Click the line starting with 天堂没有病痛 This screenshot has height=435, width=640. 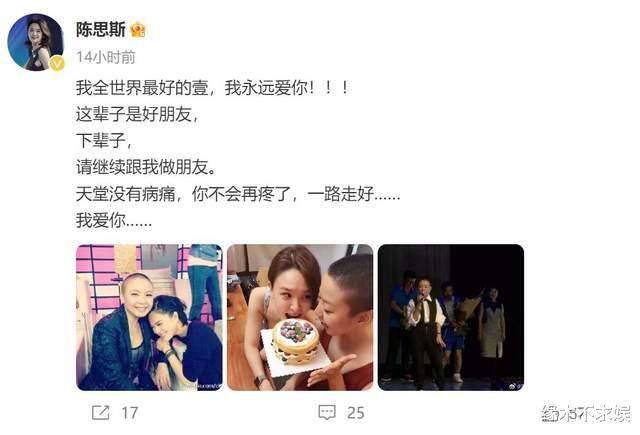pos(238,194)
